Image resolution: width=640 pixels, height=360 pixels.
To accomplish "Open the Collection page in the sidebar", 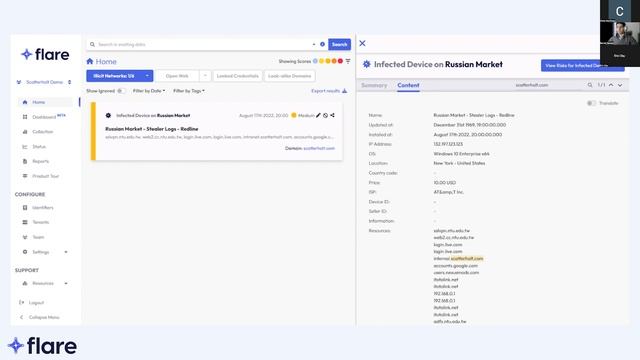I will (x=42, y=131).
